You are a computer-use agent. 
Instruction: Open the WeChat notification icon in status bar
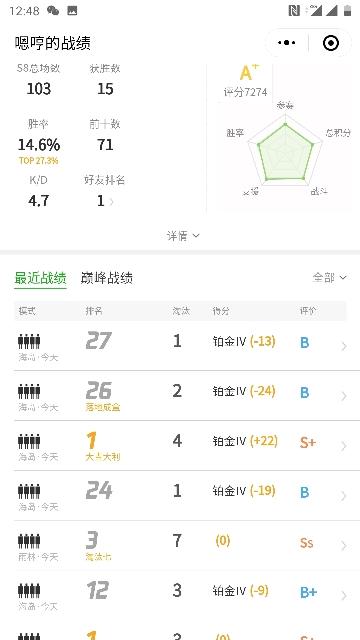click(53, 11)
